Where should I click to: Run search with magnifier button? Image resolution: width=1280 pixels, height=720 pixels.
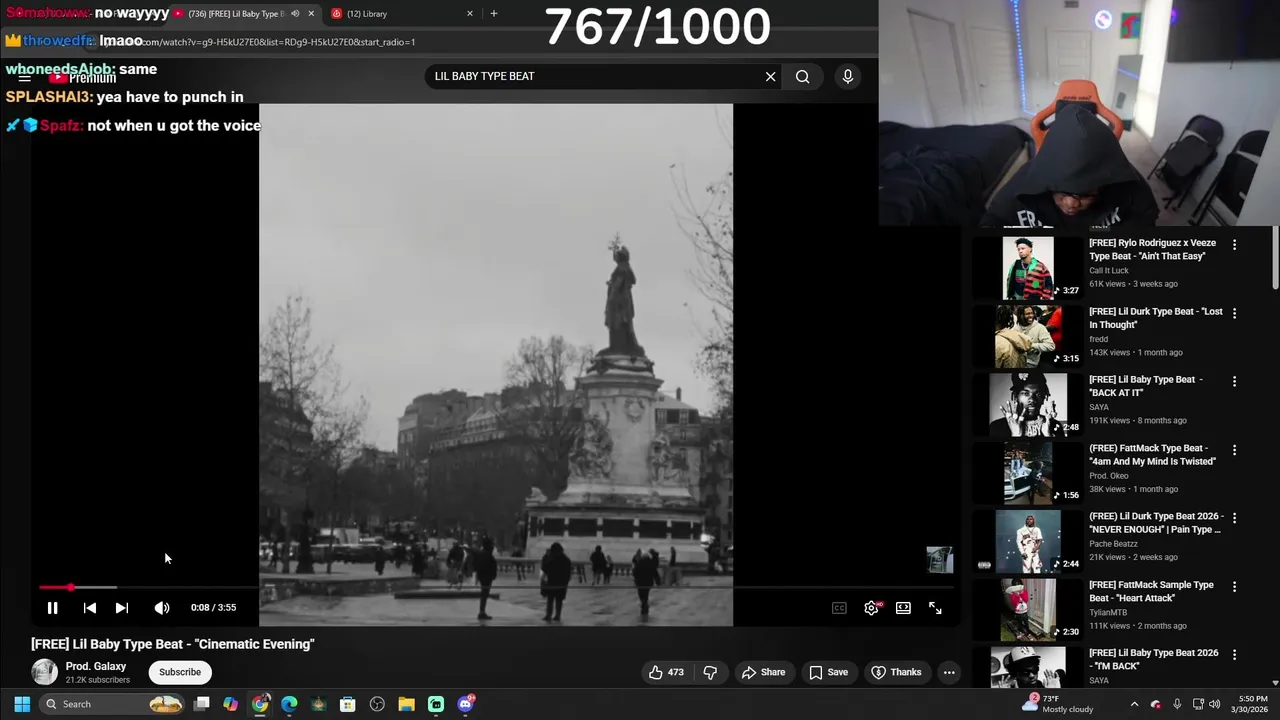(x=802, y=76)
